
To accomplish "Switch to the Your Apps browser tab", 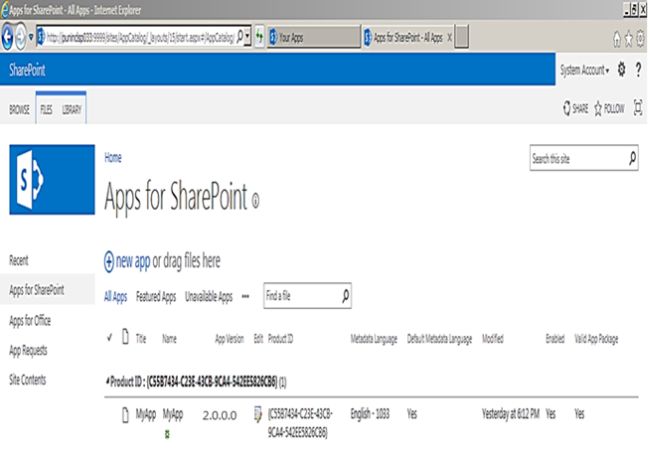I will [314, 37].
